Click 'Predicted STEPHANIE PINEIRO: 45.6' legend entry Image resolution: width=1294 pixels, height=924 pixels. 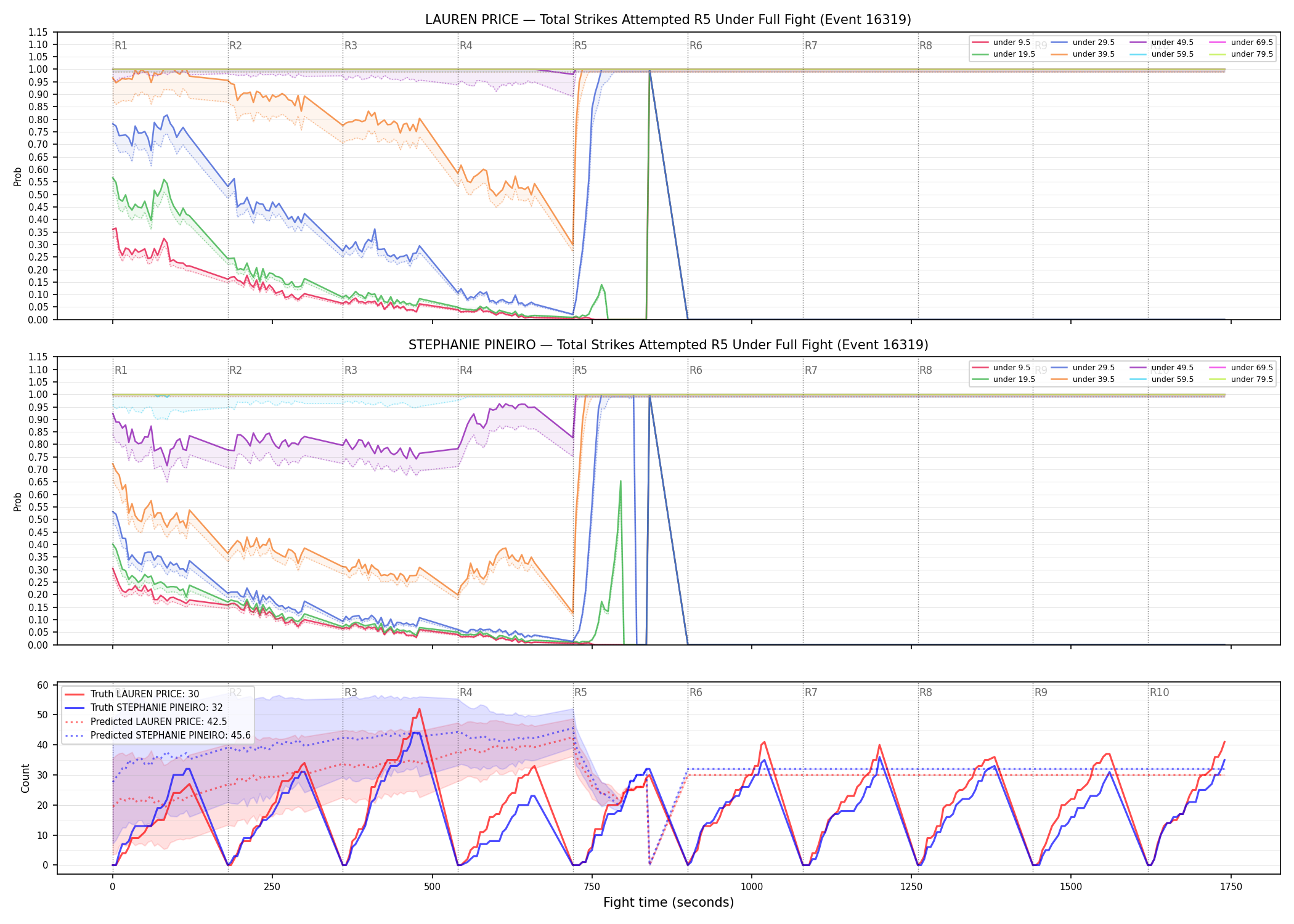[158, 735]
